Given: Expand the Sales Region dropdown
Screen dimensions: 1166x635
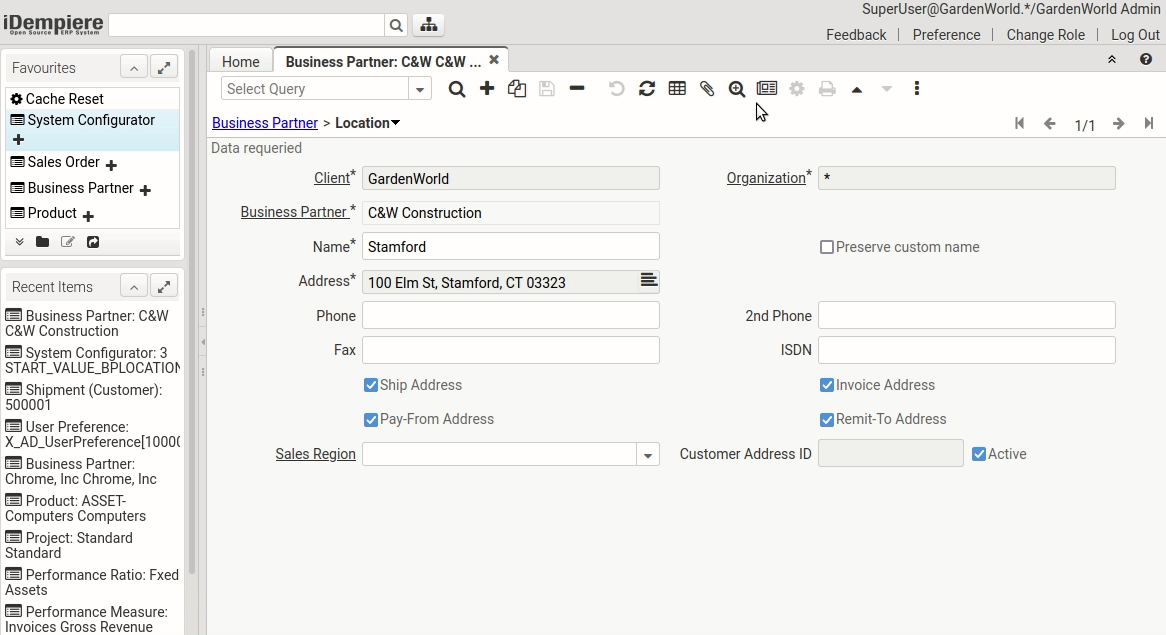Looking at the screenshot, I should pos(647,455).
